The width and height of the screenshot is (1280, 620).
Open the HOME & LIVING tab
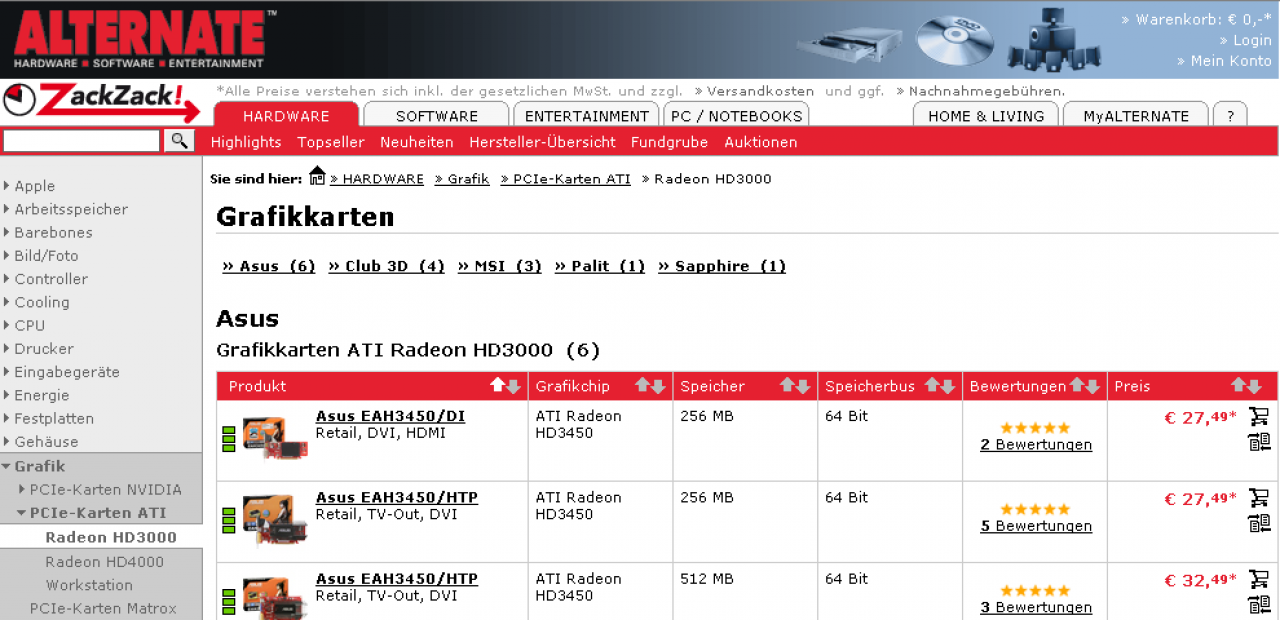[986, 115]
